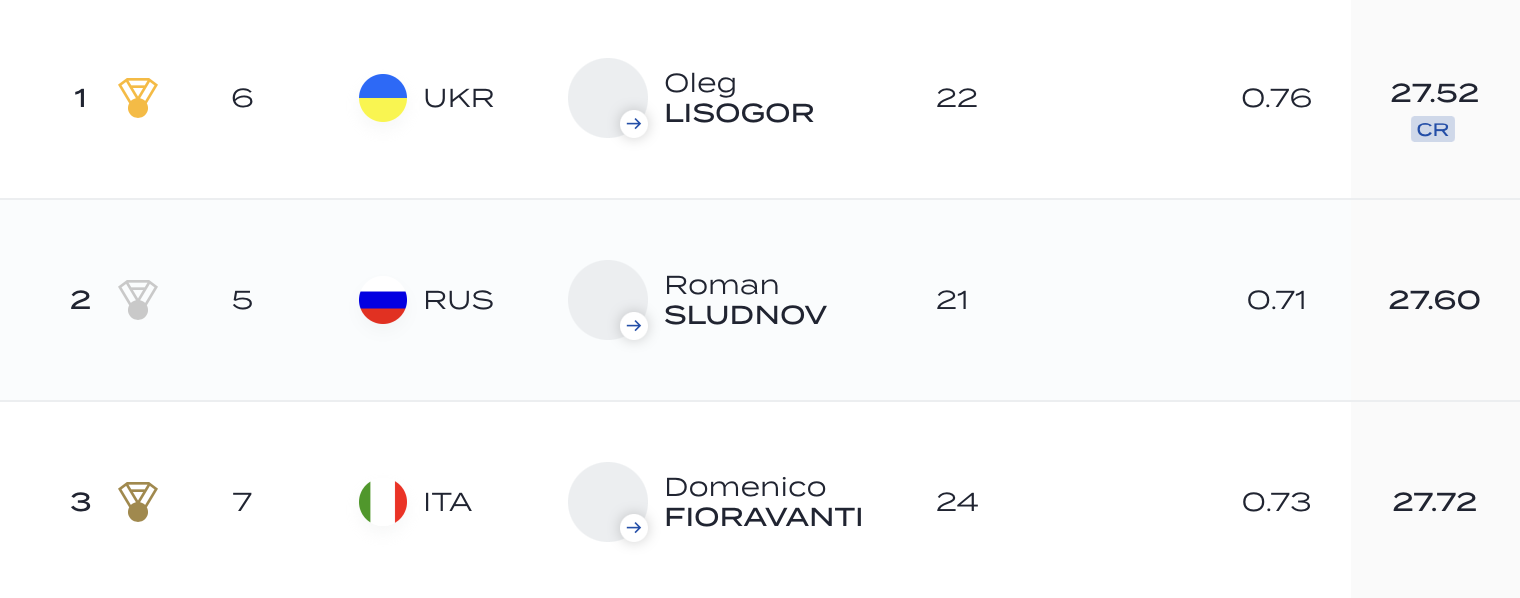The width and height of the screenshot is (1520, 598).
Task: Click the silver medal icon
Action: click(138, 300)
